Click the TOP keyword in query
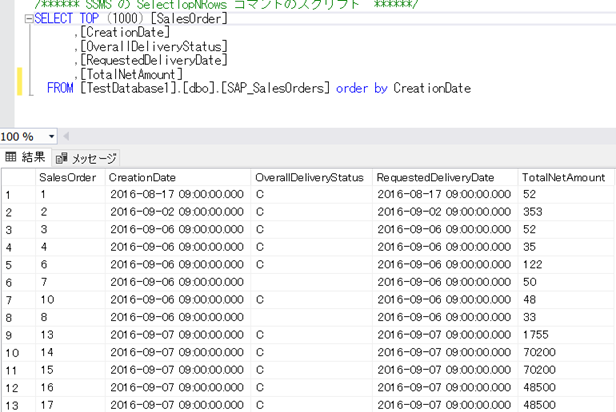This screenshot has width=616, height=412. pyautogui.click(x=89, y=18)
